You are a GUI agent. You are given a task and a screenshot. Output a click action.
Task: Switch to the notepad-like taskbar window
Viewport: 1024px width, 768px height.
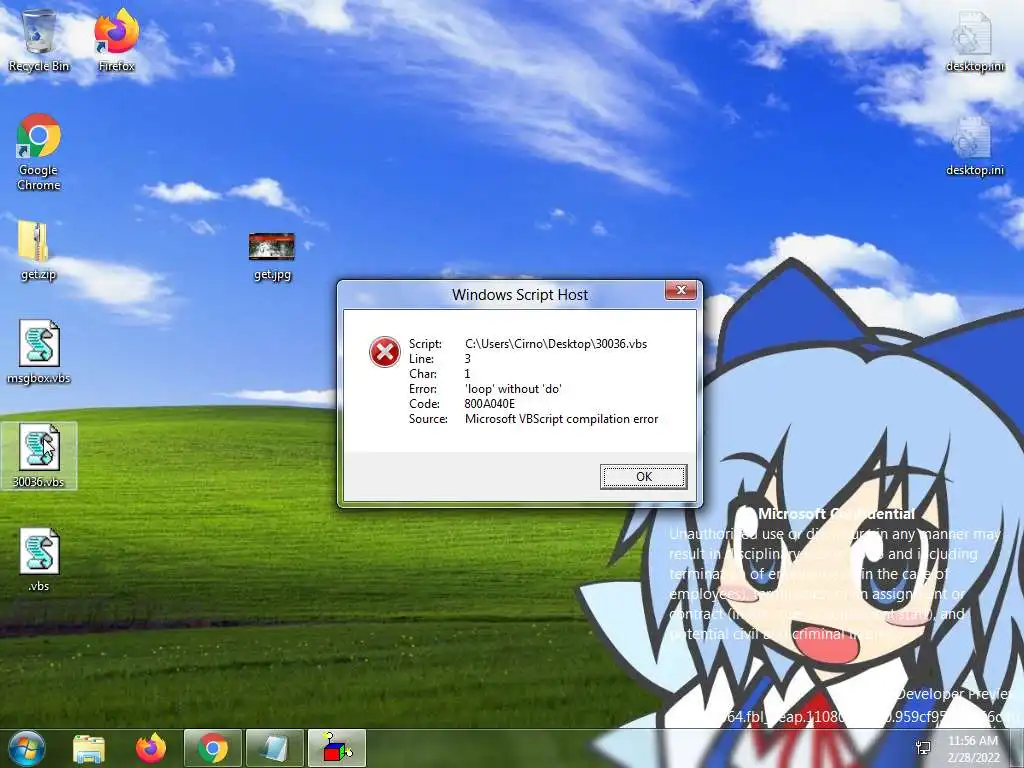[274, 749]
